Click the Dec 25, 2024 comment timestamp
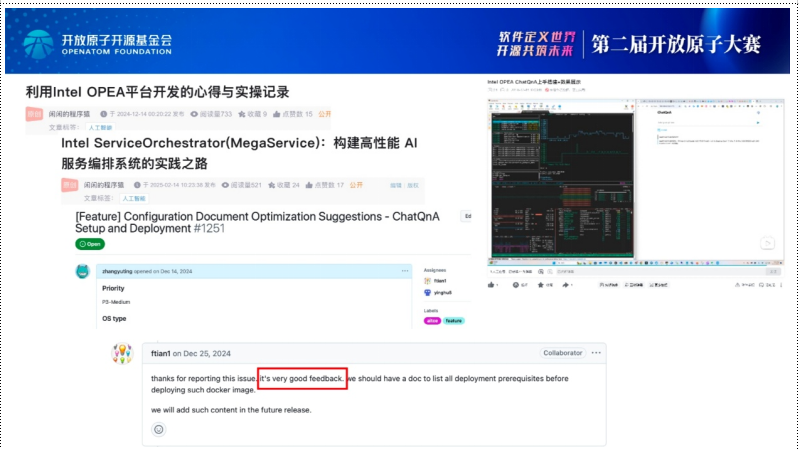Image resolution: width=799 pixels, height=449 pixels. coord(207,353)
